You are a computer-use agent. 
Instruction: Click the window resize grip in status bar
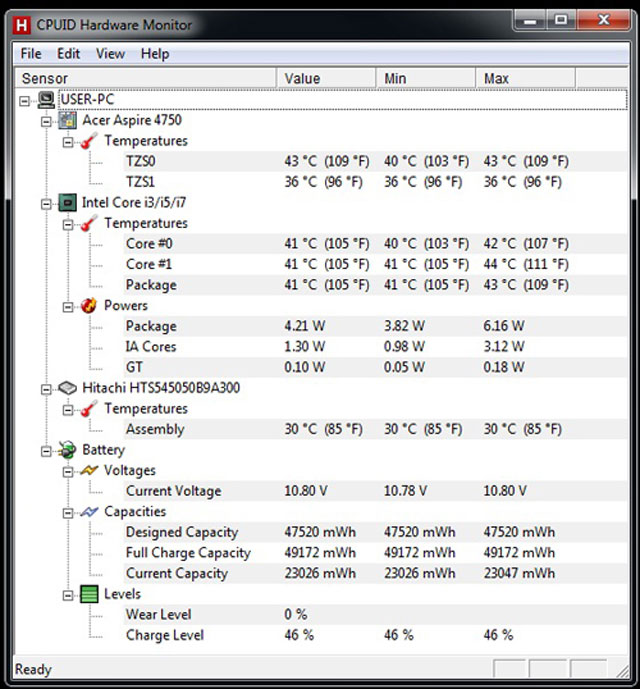(x=622, y=671)
